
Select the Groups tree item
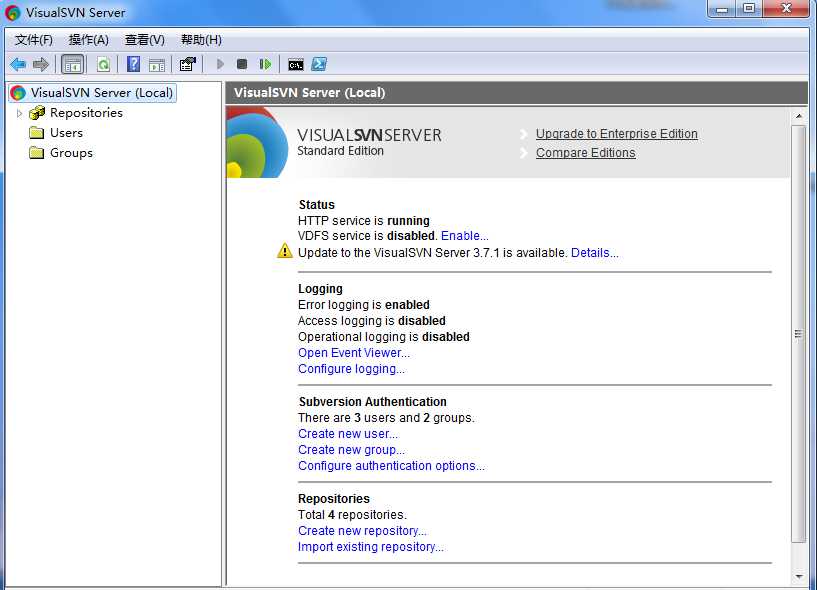(71, 153)
